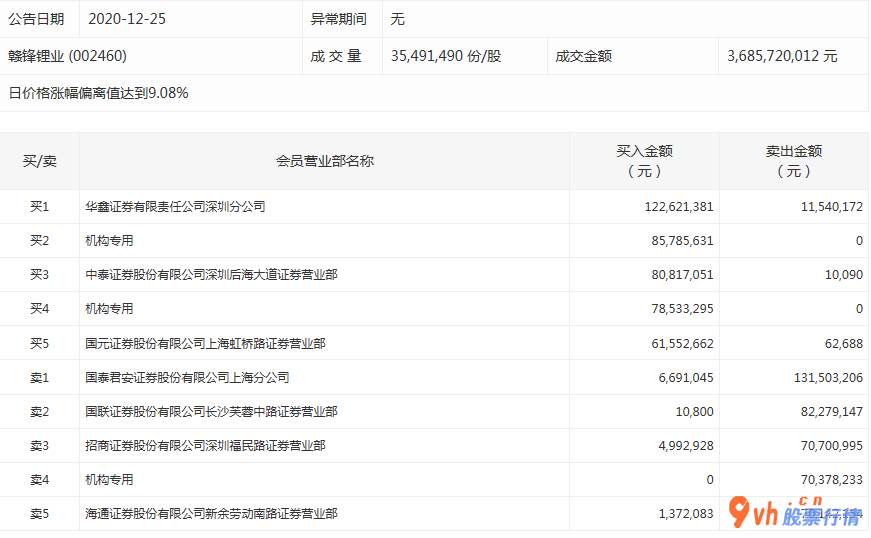The height and width of the screenshot is (538, 871).
Task: Select sell amount 131,503,206
Action: [x=828, y=378]
